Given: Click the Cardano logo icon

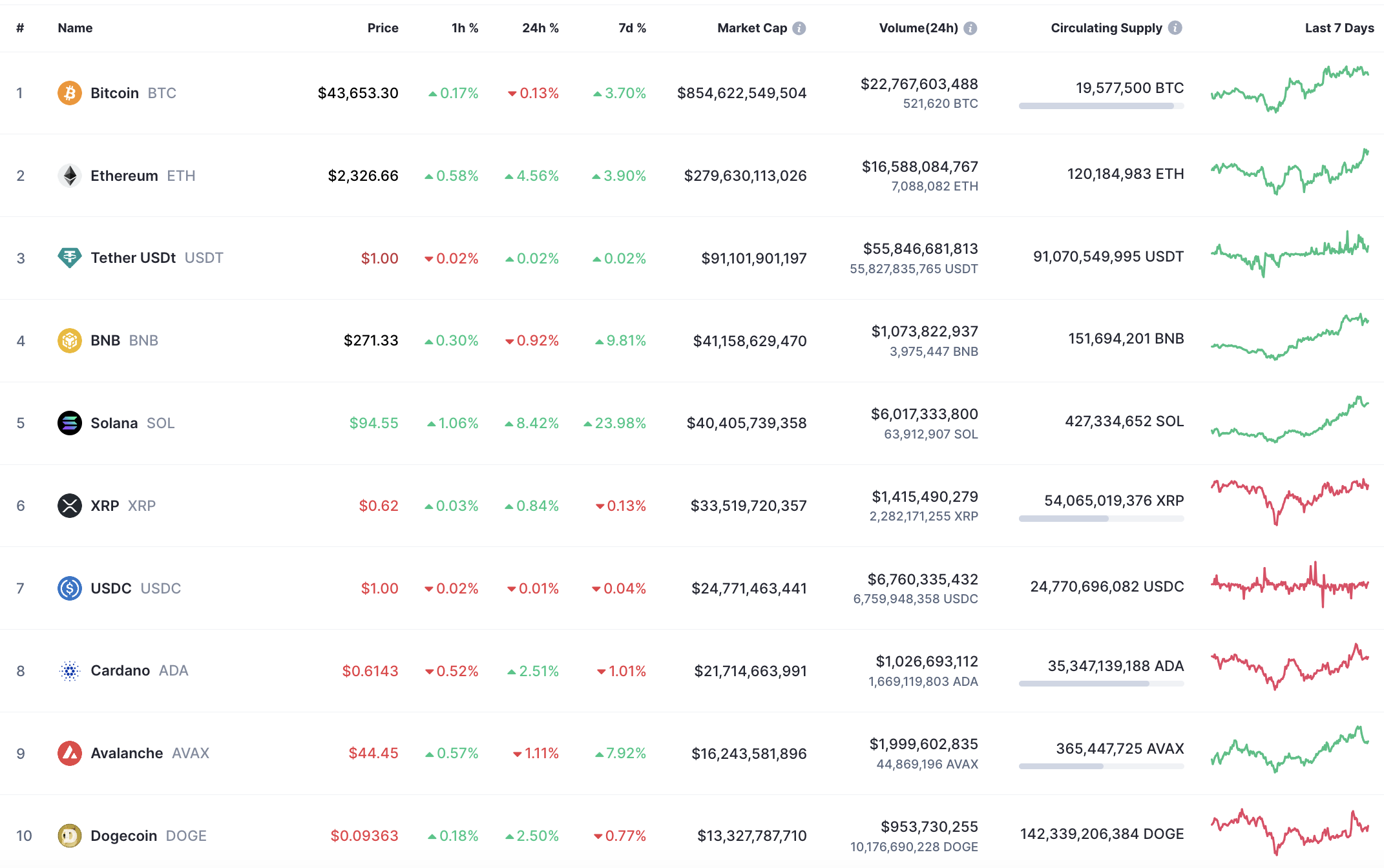Looking at the screenshot, I should tap(70, 671).
